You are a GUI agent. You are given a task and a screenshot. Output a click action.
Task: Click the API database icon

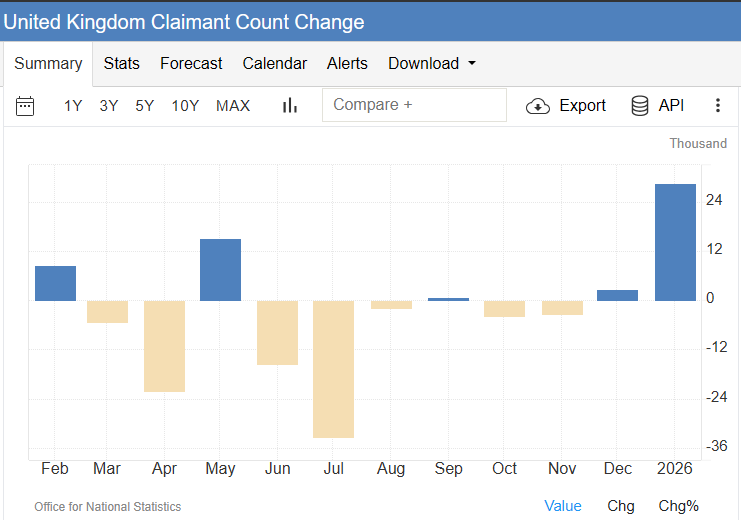[x=640, y=106]
